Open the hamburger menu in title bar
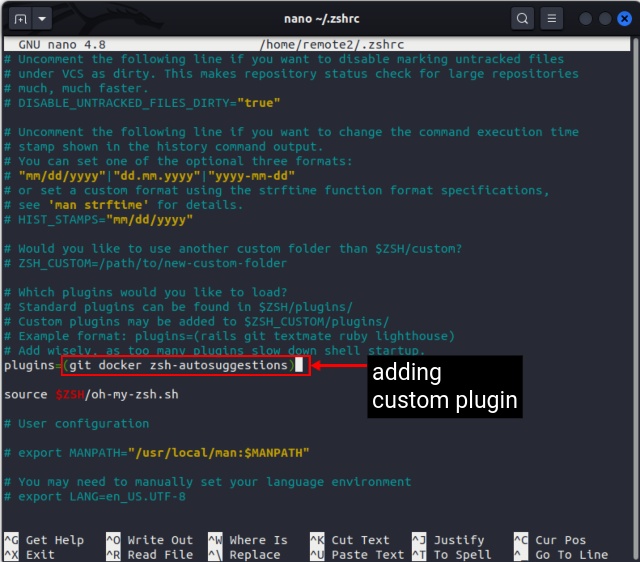The image size is (640, 562). 554,18
